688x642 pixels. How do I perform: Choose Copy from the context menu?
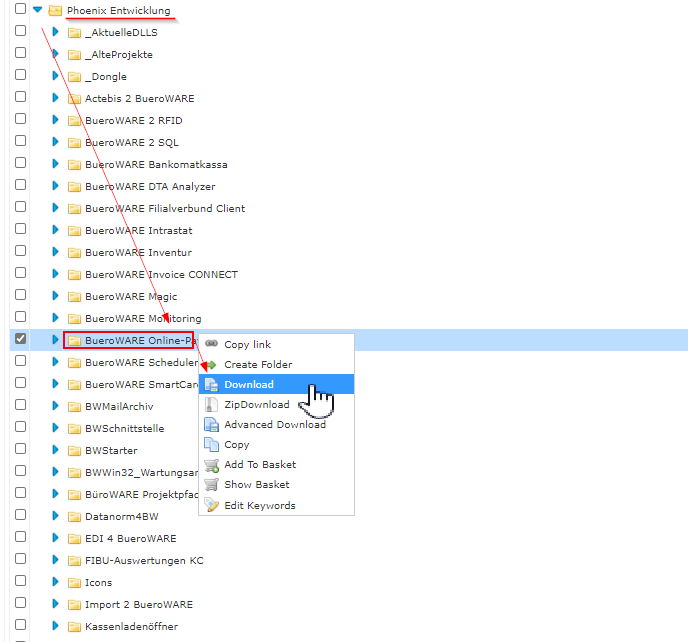(276, 445)
